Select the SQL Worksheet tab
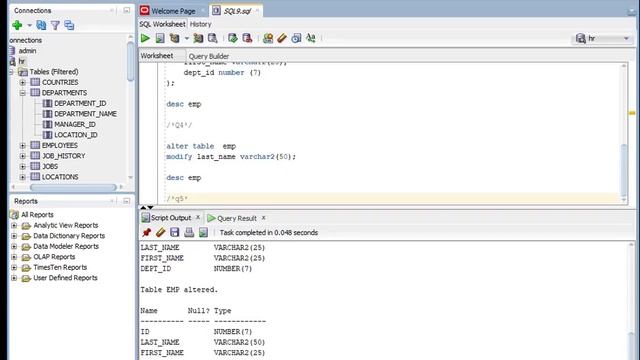This screenshot has height=360, width=640. [x=162, y=24]
